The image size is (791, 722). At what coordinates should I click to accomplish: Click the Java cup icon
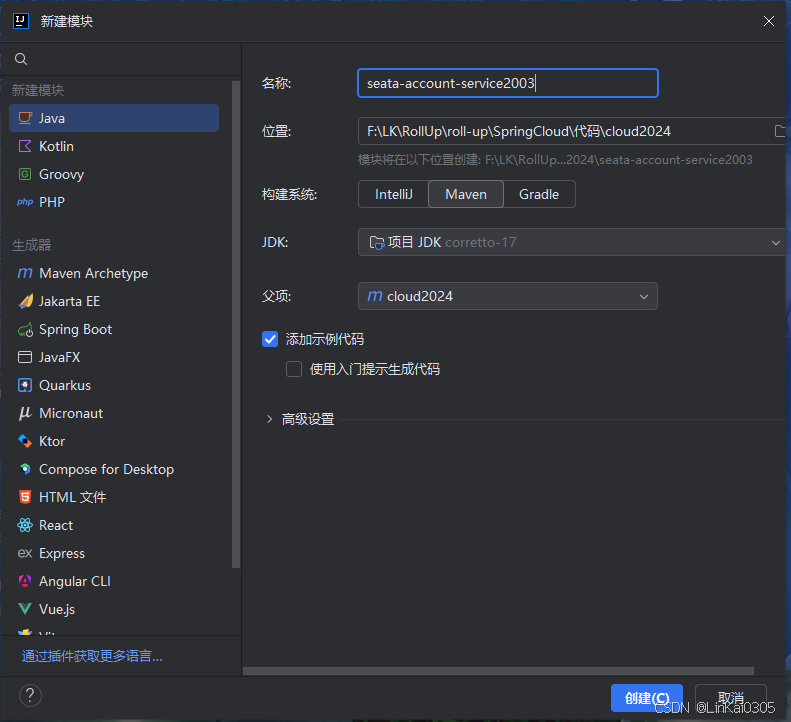tap(25, 118)
